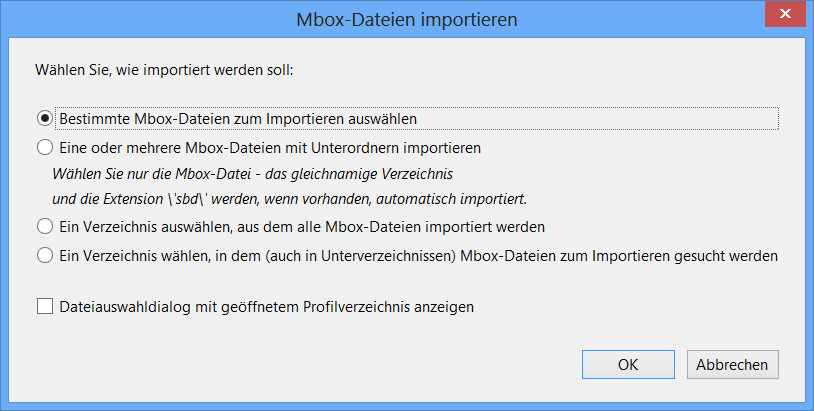Click label text 'Bestimmte Mbox-Dateien zum Importieren auswählen'
Viewport: 814px width, 411px height.
[x=238, y=118]
